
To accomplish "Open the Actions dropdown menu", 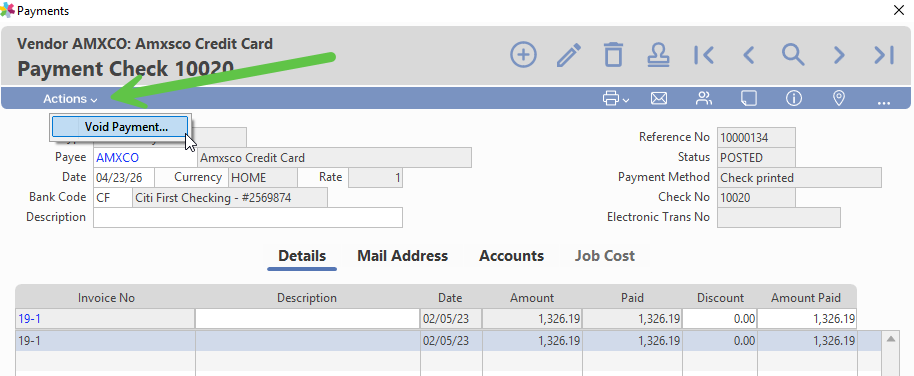I will [70, 99].
